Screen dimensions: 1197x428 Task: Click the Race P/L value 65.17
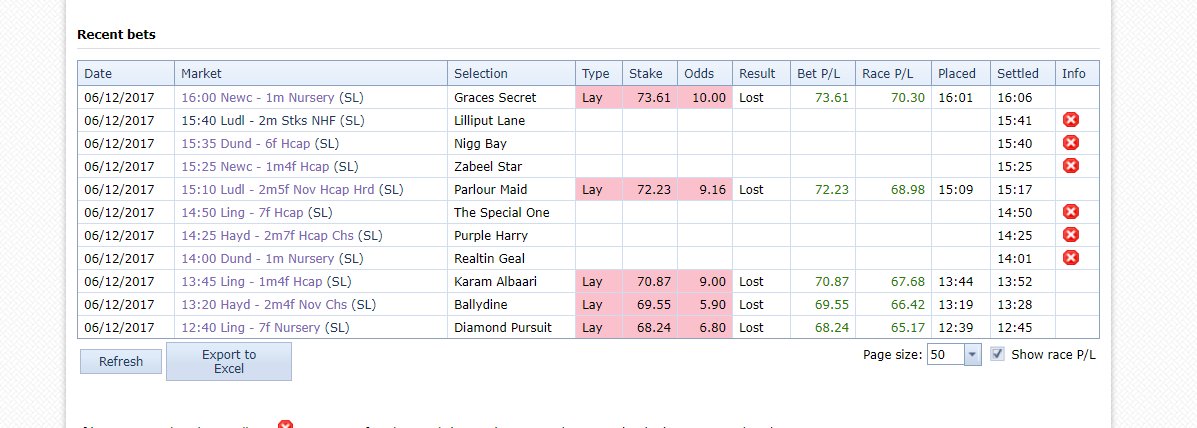pyautogui.click(x=908, y=327)
